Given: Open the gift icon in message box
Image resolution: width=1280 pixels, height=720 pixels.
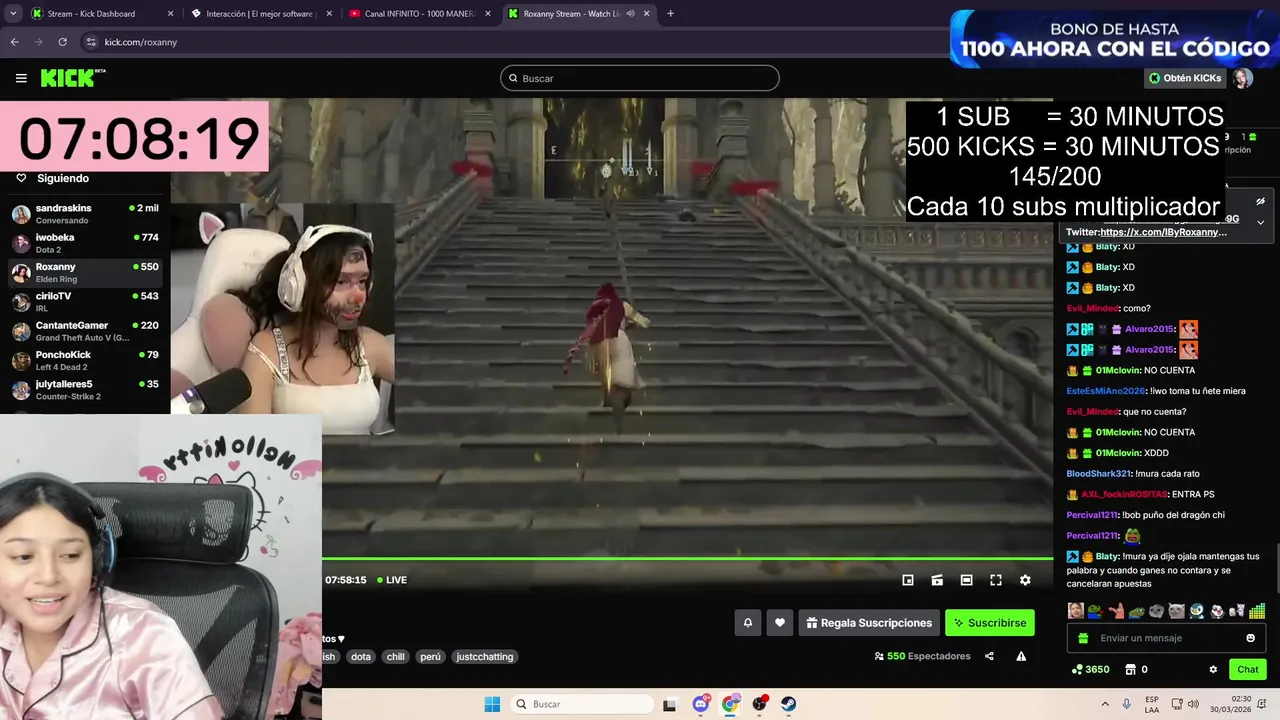Looking at the screenshot, I should pos(1083,638).
